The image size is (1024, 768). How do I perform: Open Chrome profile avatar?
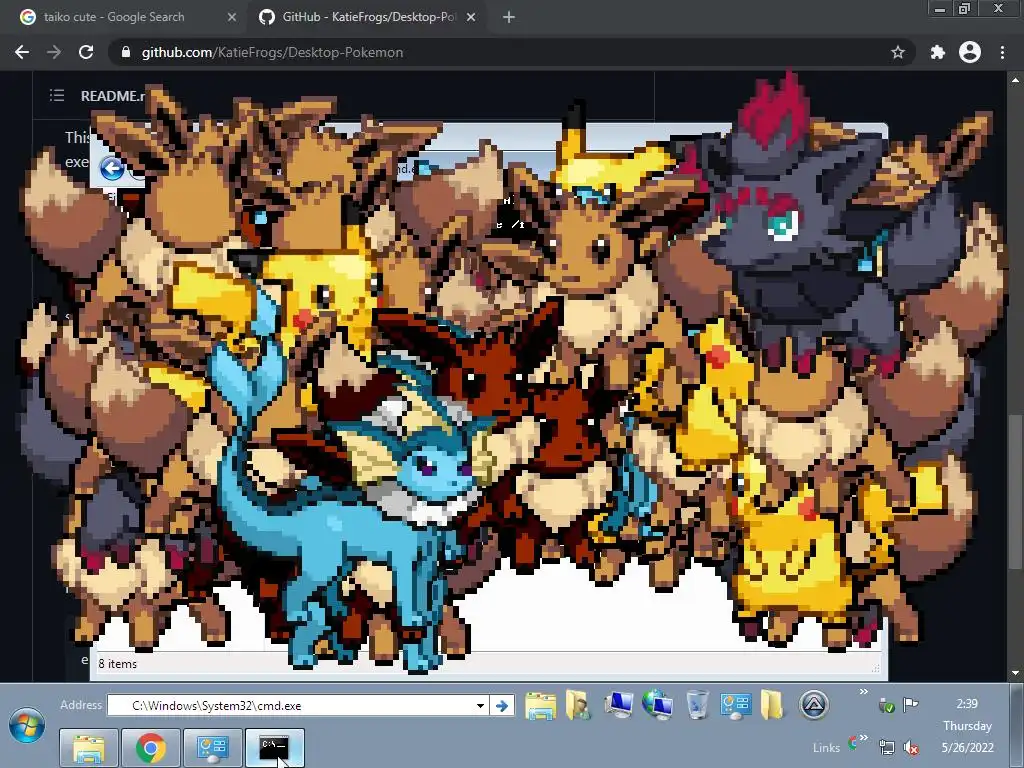point(970,52)
